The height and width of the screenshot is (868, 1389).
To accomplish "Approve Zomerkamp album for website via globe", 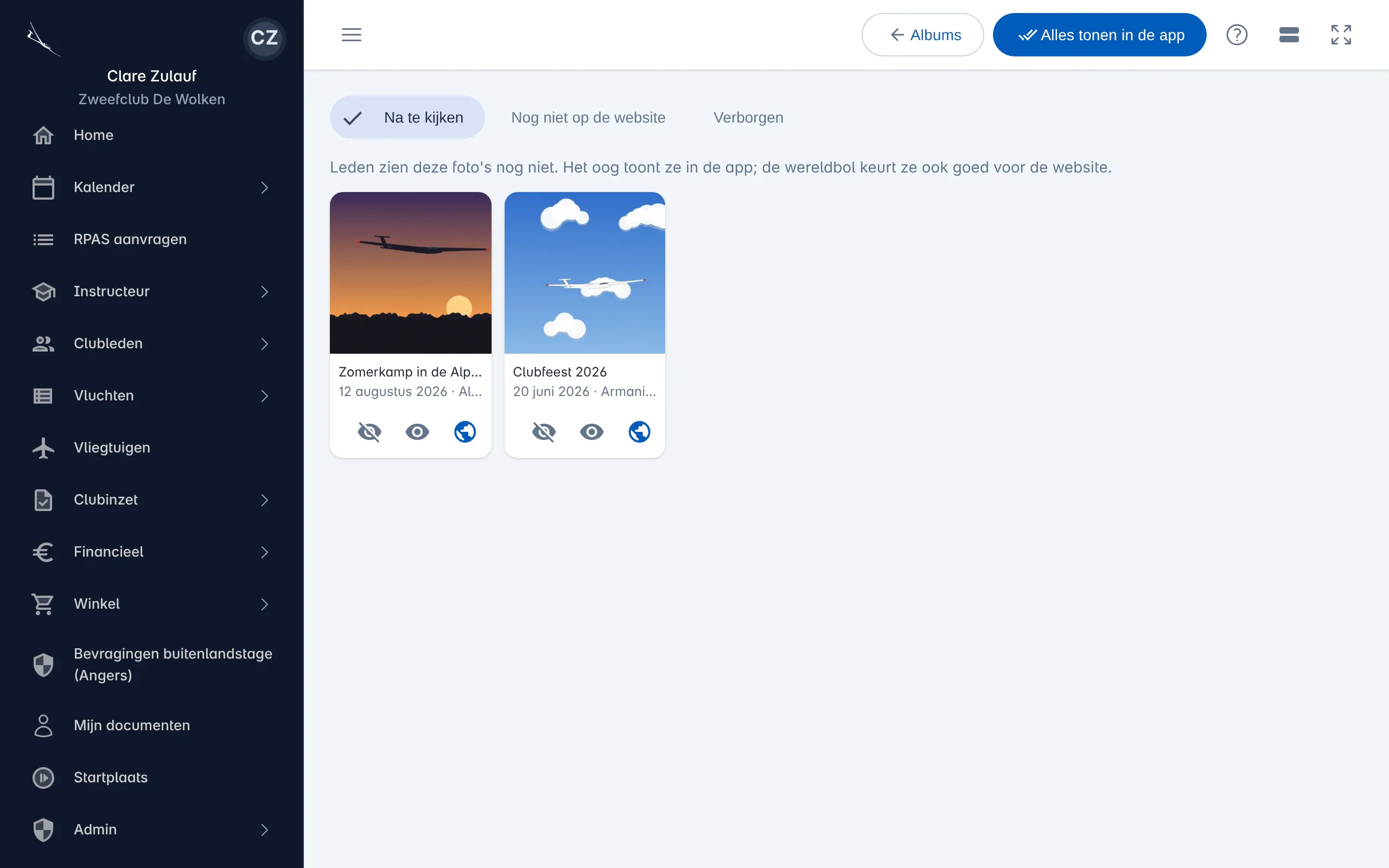I will pyautogui.click(x=465, y=432).
